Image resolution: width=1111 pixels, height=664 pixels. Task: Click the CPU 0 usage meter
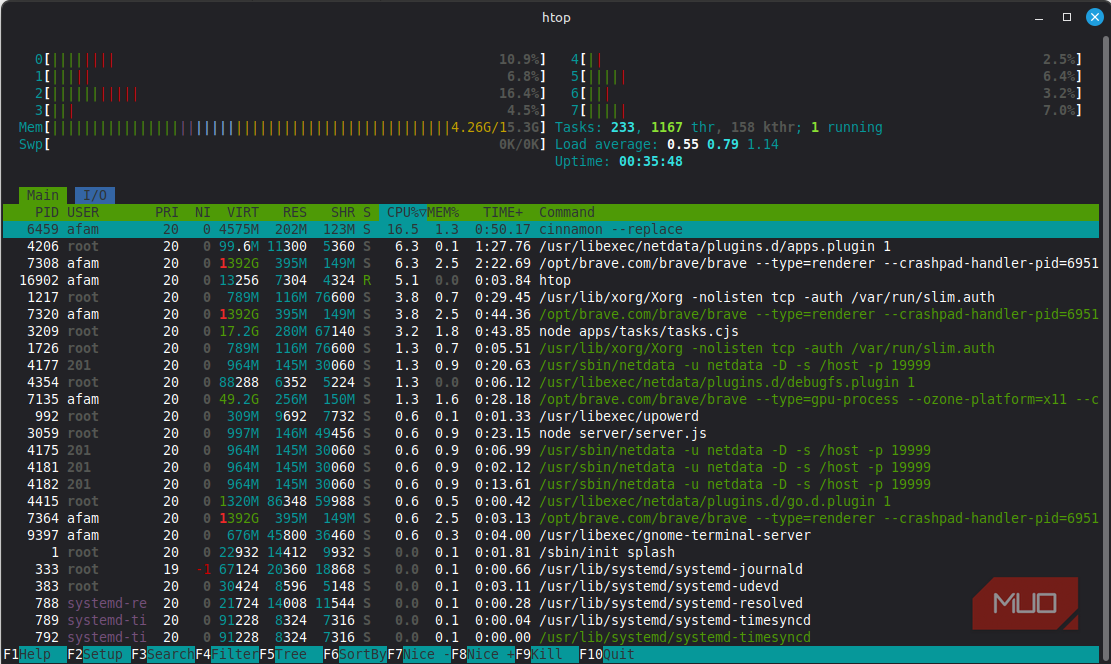pos(291,60)
